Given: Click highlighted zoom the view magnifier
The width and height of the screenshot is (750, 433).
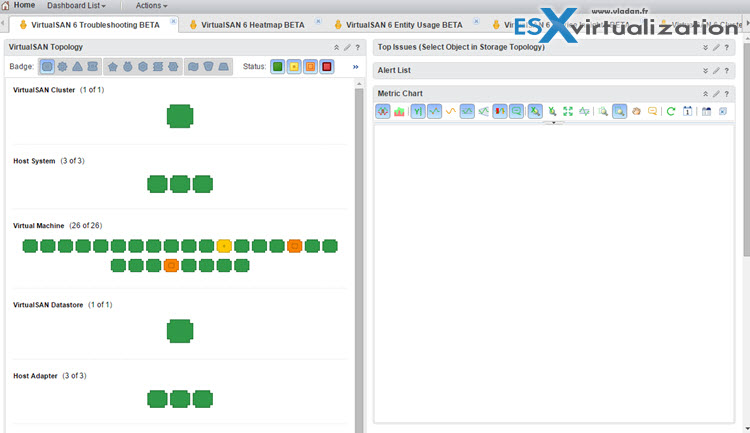Looking at the screenshot, I should (619, 111).
